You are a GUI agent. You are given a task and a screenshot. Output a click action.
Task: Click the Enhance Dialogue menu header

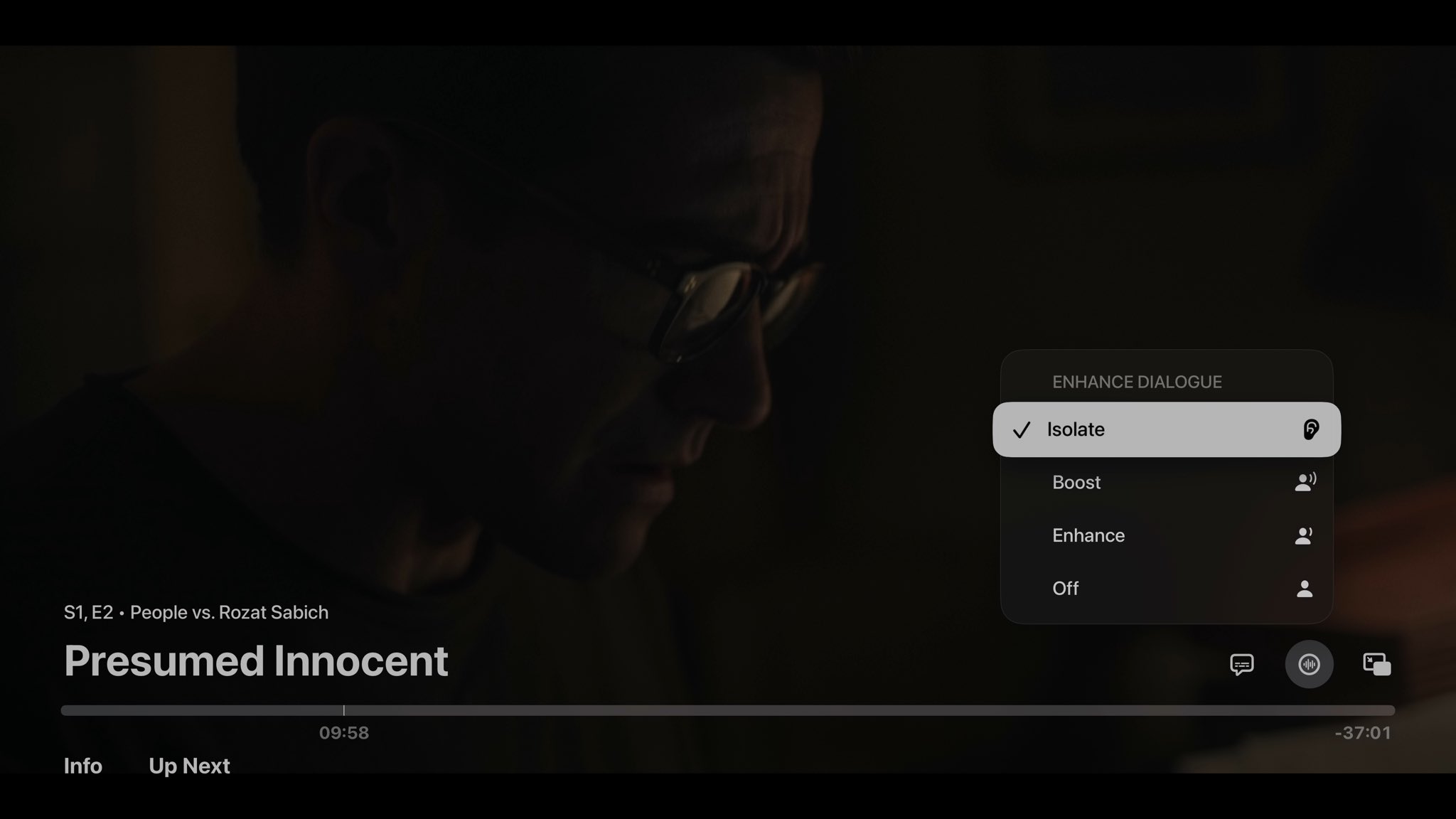coord(1137,382)
